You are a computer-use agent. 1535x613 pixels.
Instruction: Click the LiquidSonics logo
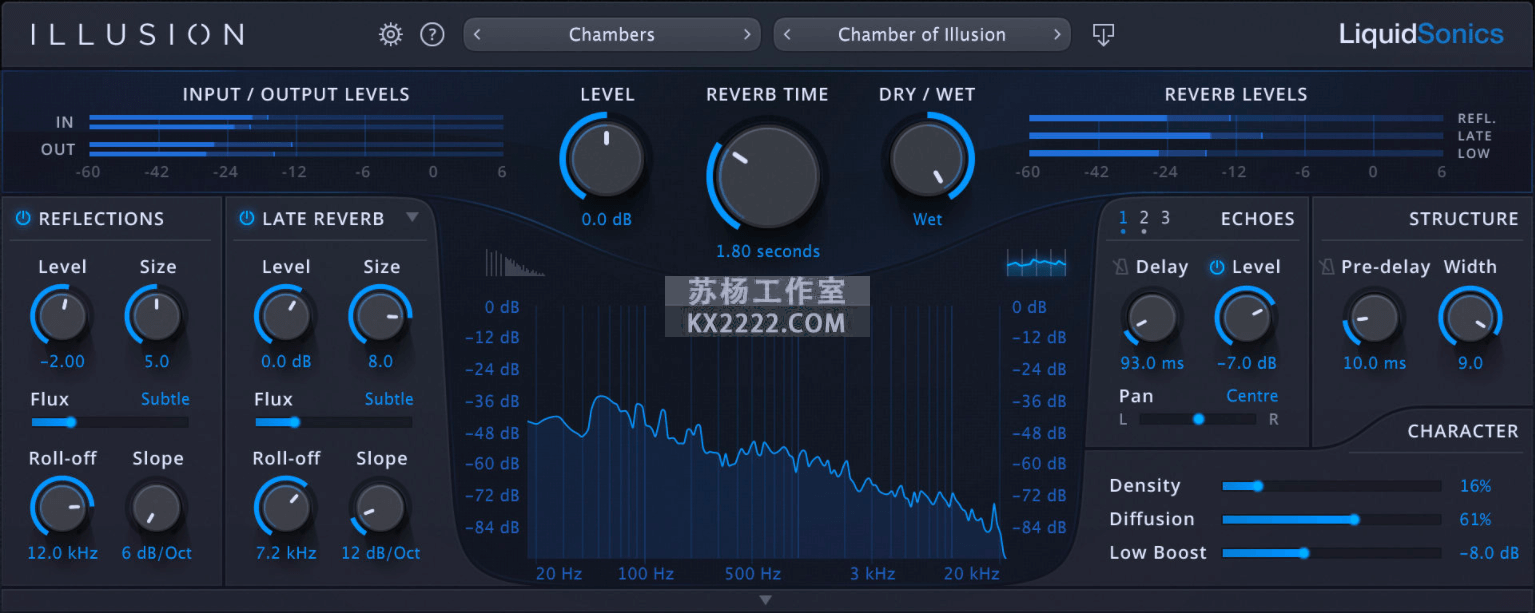tap(1421, 35)
